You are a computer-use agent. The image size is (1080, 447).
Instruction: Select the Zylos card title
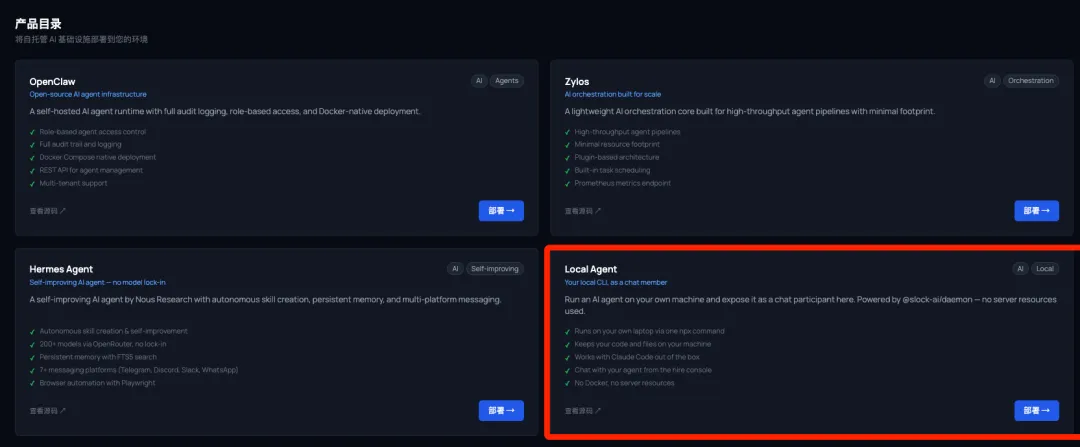pos(577,81)
